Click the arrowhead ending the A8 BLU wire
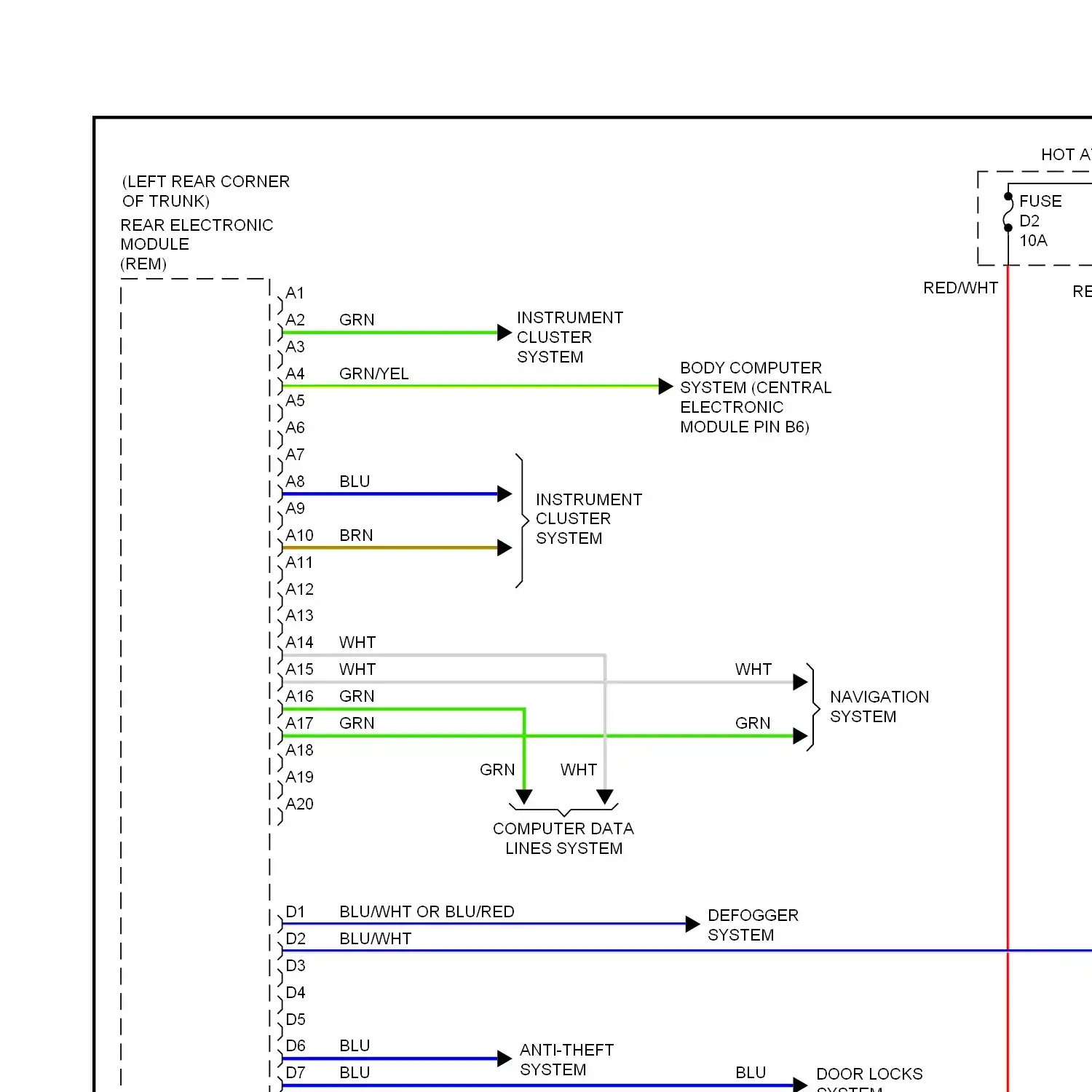This screenshot has height=1092, width=1092. click(505, 494)
